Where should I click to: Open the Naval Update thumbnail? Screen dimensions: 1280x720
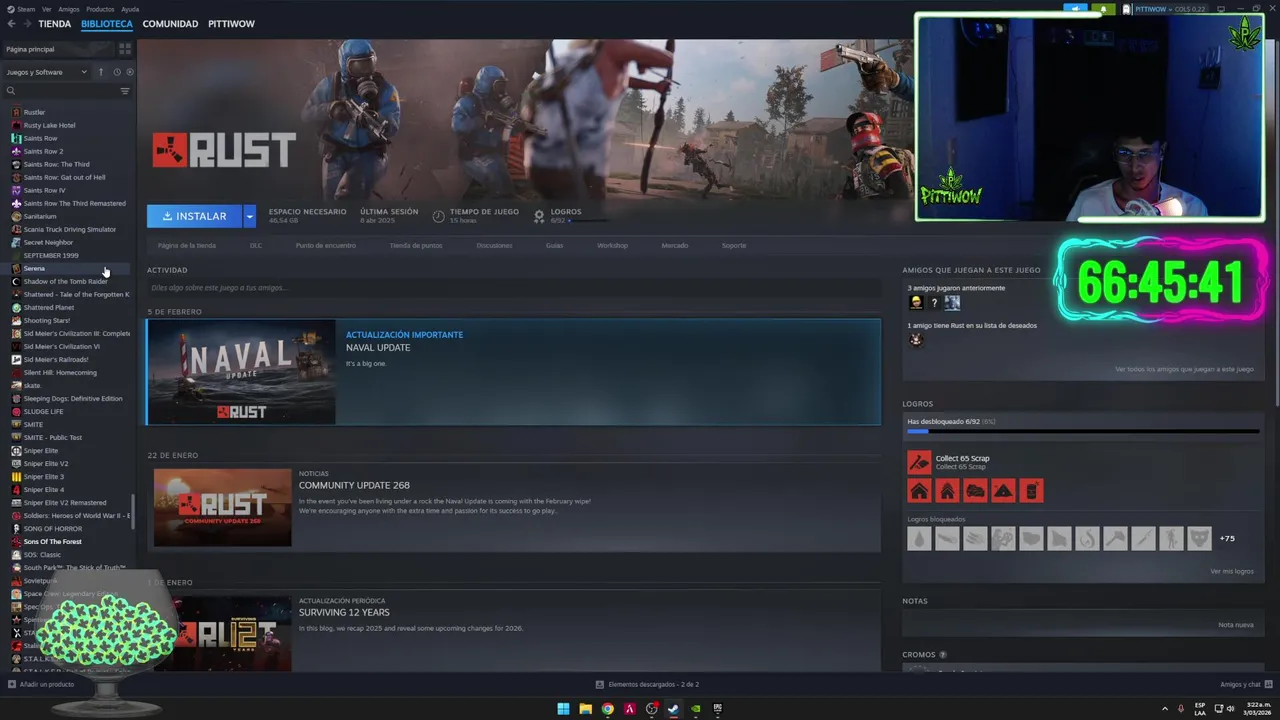[241, 372]
